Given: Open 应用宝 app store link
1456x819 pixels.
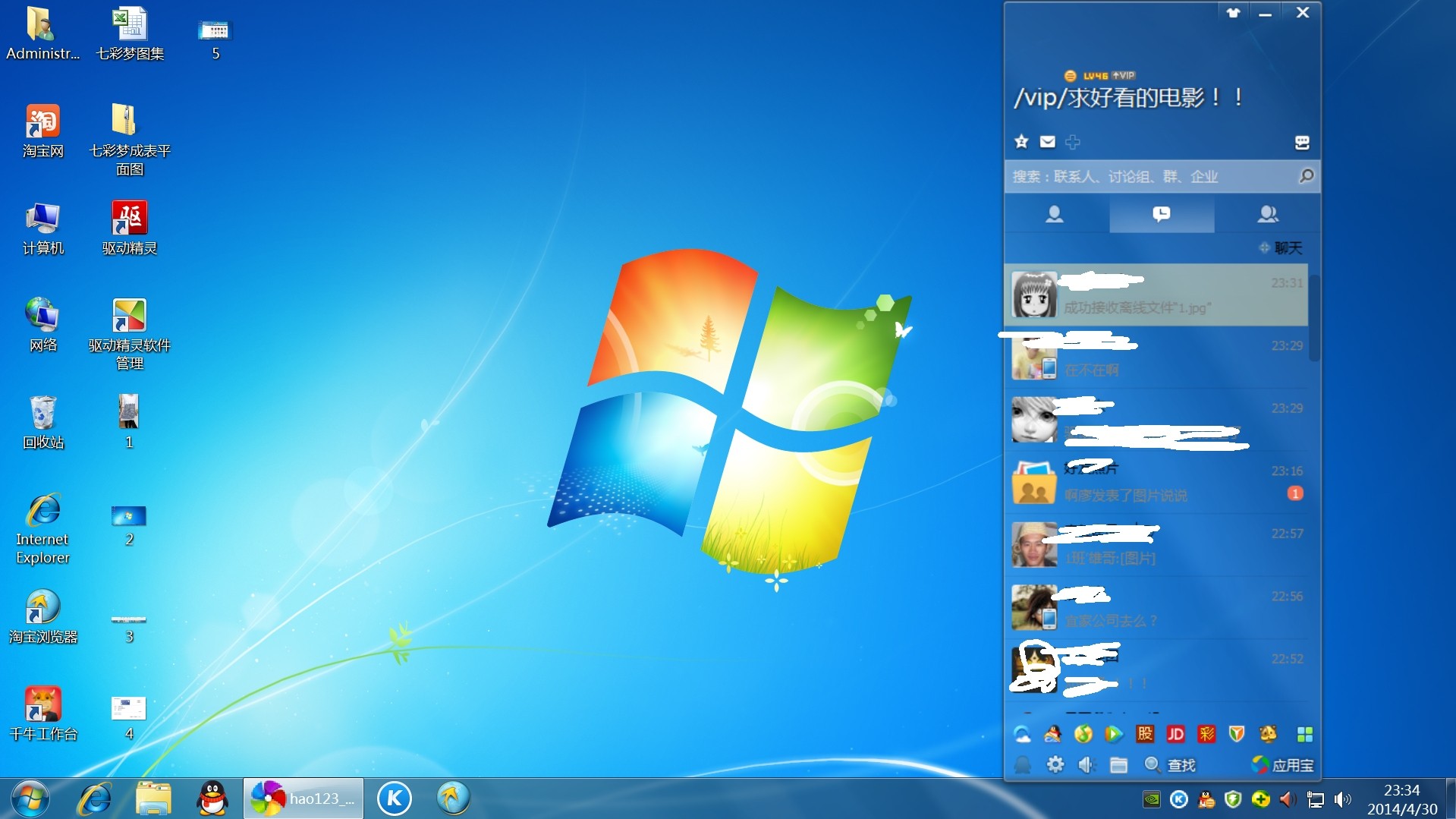Looking at the screenshot, I should click(1283, 765).
